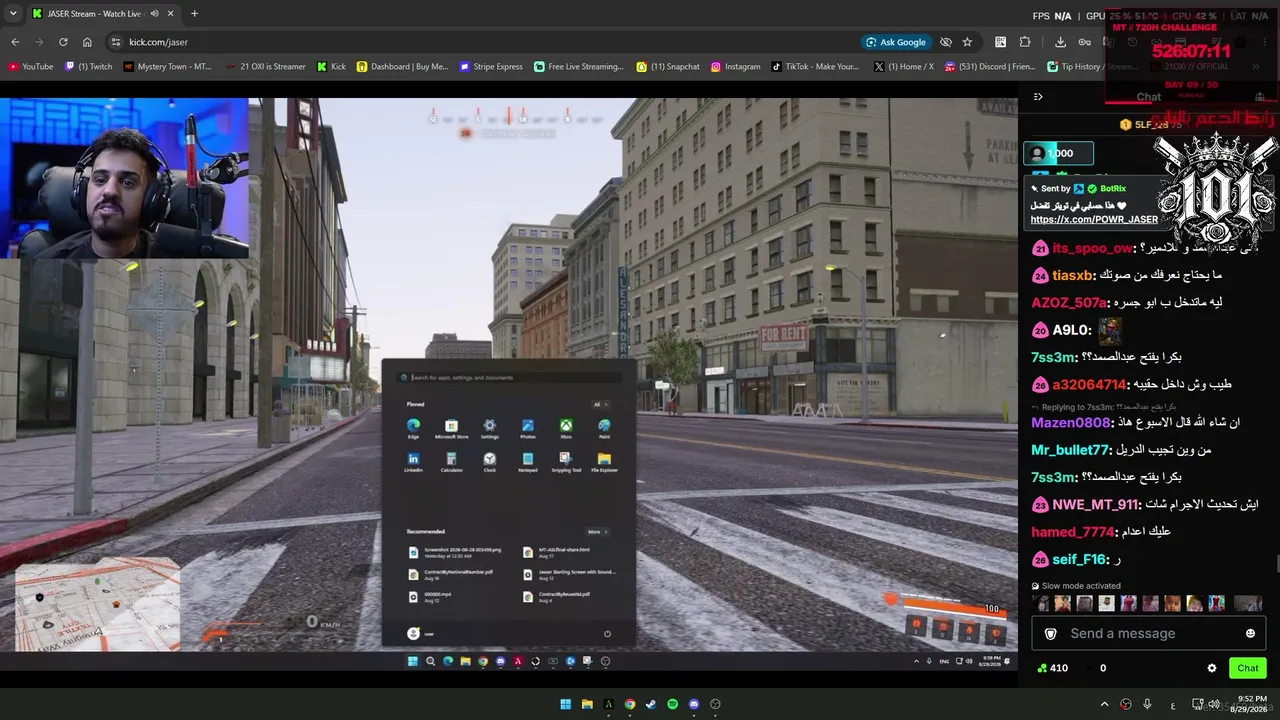The height and width of the screenshot is (720, 1280).
Task: Open the (1) Snapchat bookmark
Action: pos(668,67)
